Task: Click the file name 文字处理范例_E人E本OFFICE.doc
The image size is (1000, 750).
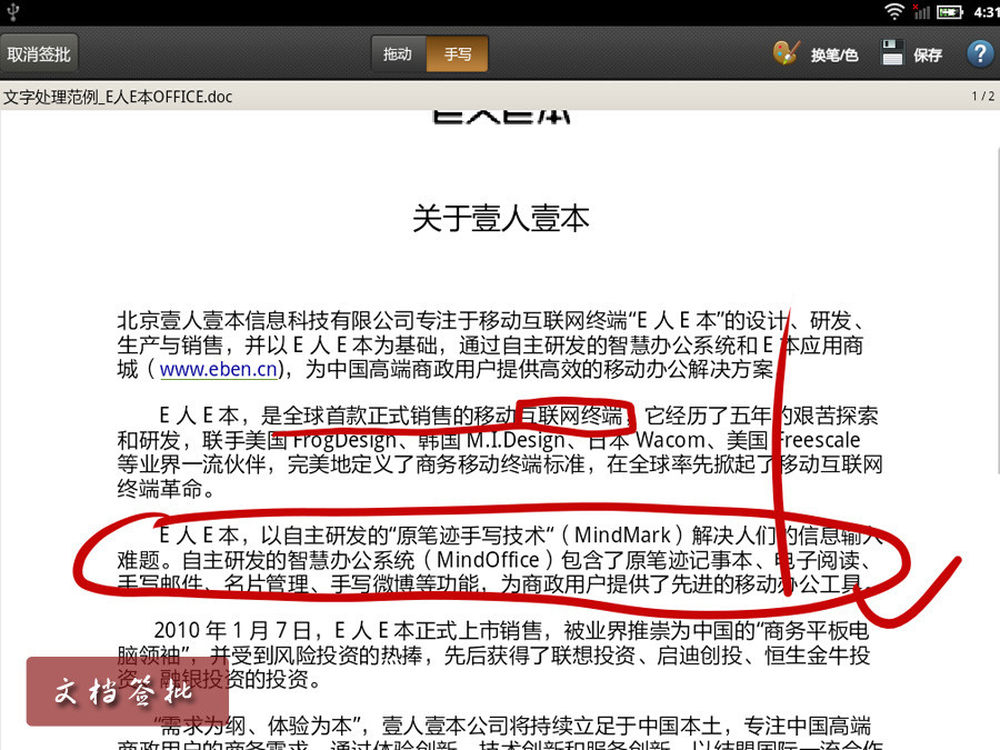Action: 118,97
